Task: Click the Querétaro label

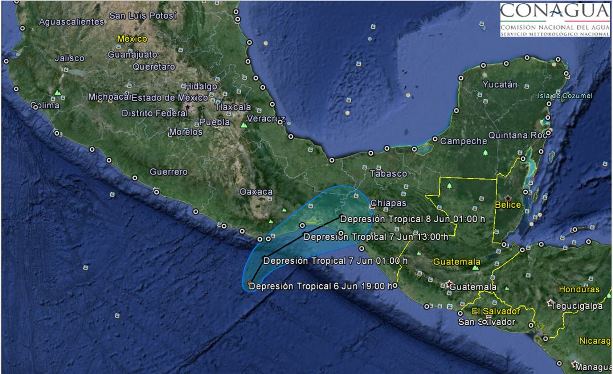Action: [154, 67]
